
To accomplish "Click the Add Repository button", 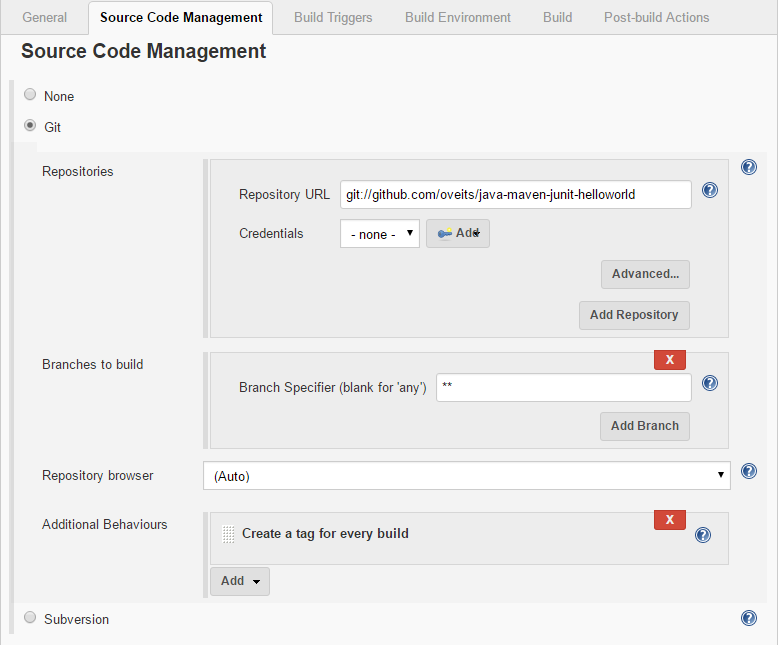I will [633, 315].
